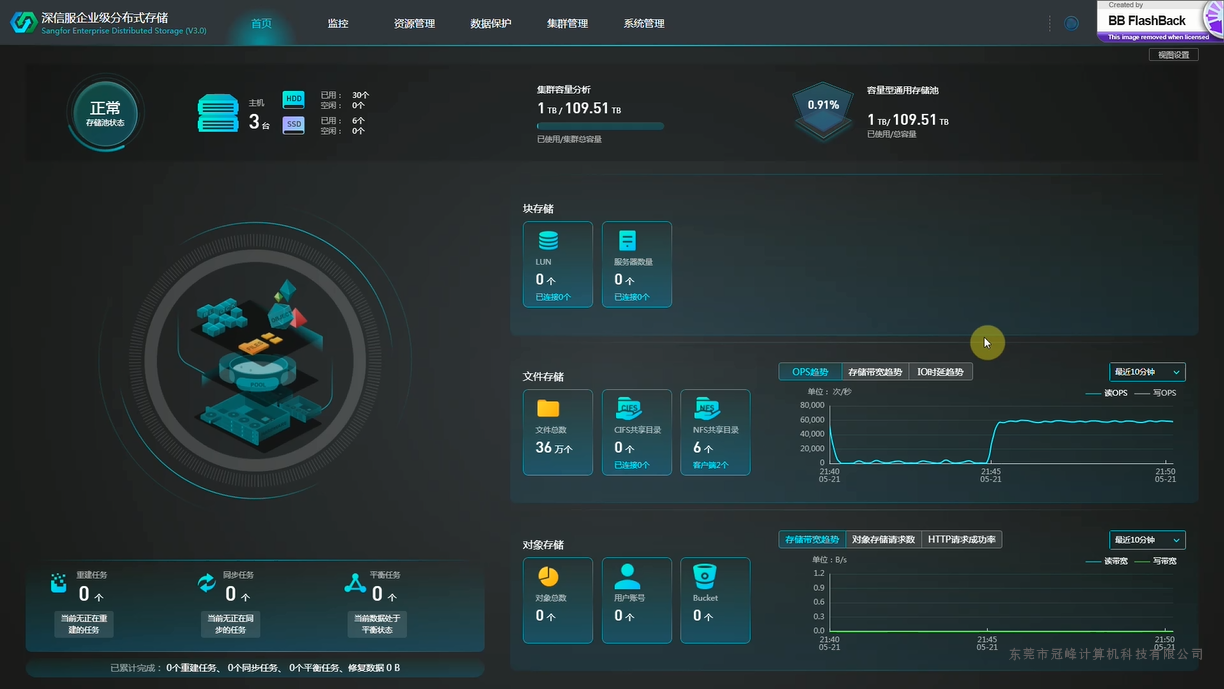Click the 服务器数量 server icon
This screenshot has height=689, width=1224.
[627, 241]
